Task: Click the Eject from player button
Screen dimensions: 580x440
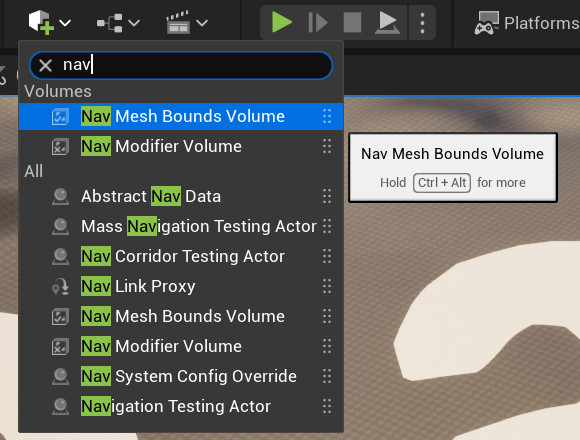Action: pyautogui.click(x=387, y=23)
